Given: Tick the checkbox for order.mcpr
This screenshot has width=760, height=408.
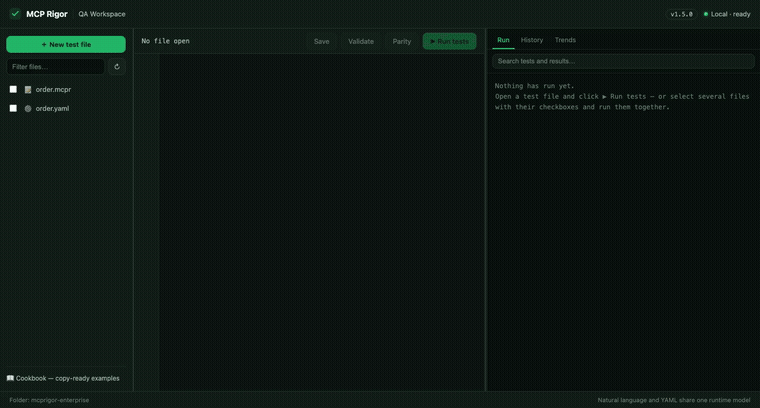Looking at the screenshot, I should pos(13,89).
